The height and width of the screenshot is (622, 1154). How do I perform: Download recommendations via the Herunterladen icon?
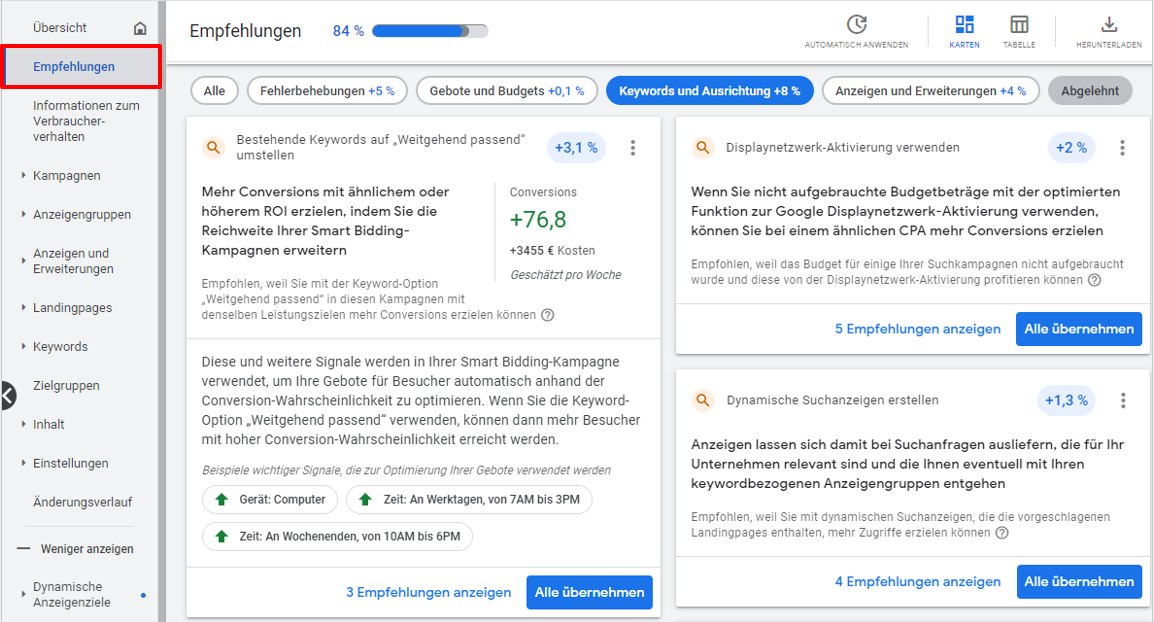point(1110,25)
